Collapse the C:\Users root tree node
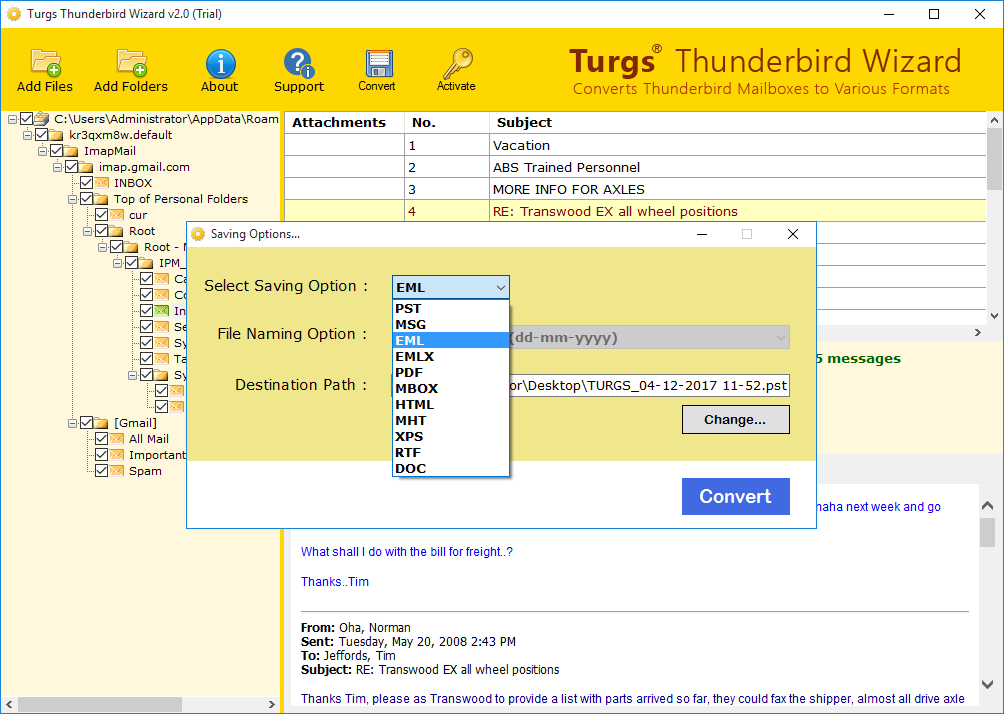1004x714 pixels. click(12, 120)
